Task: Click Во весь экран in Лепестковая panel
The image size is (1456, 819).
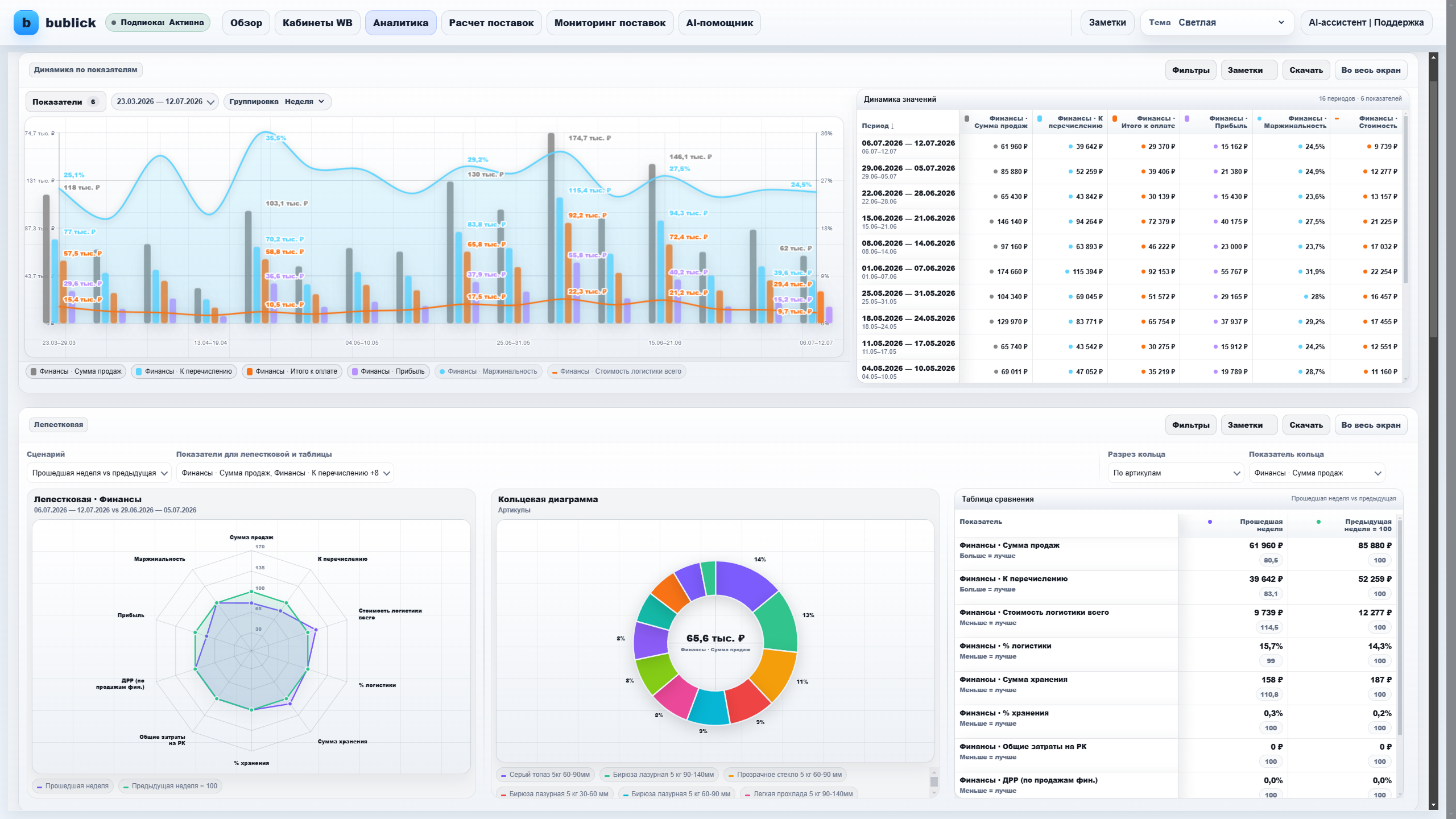Action: click(1371, 425)
